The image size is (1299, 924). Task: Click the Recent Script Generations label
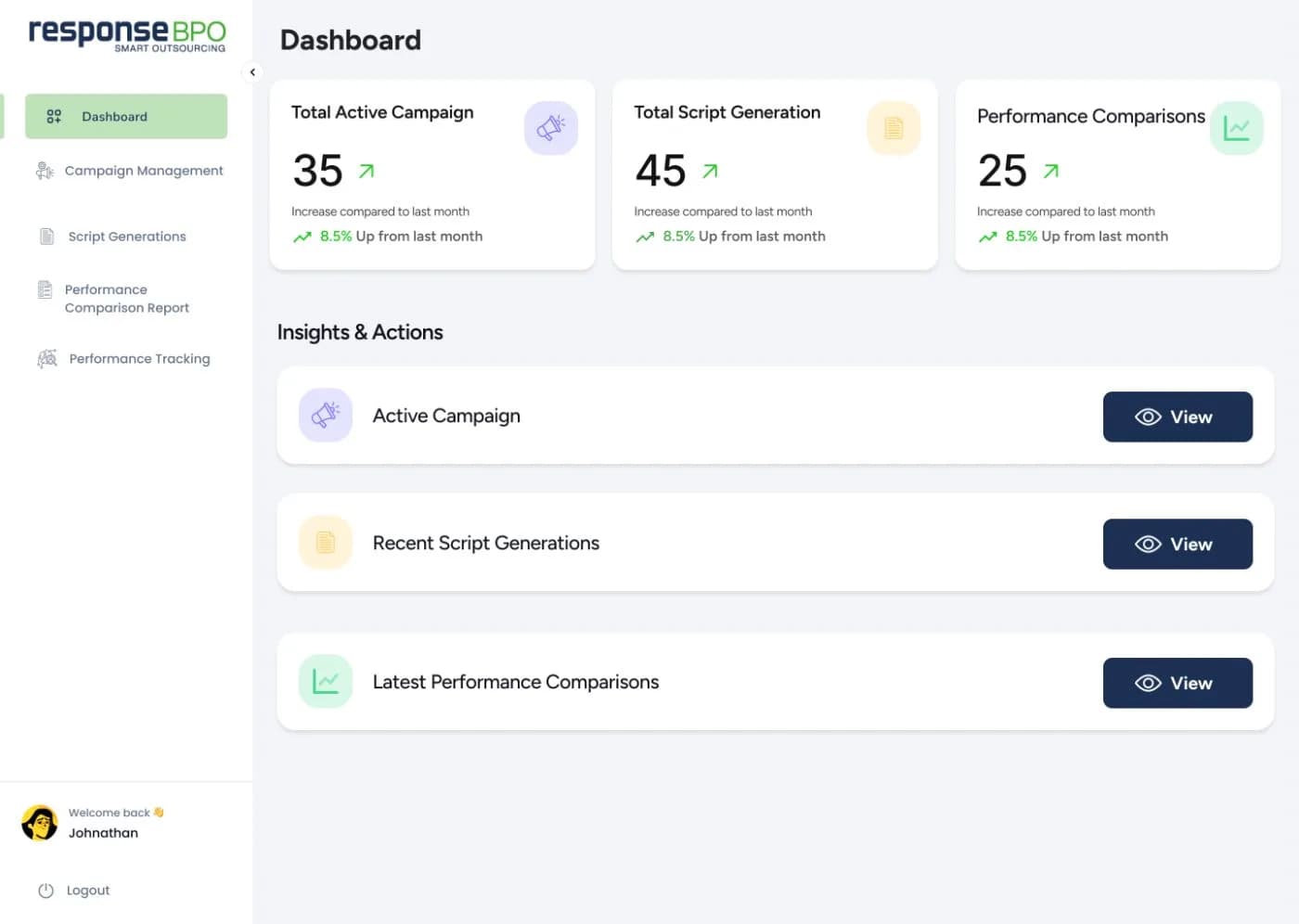(x=486, y=544)
